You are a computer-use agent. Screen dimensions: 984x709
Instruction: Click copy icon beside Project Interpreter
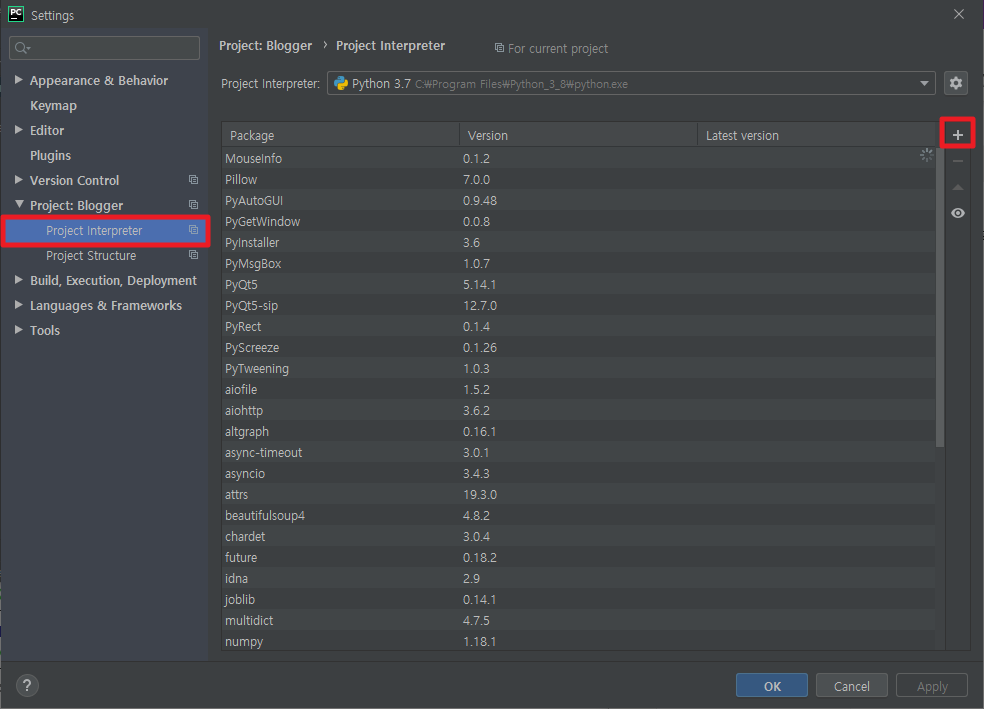point(193,230)
